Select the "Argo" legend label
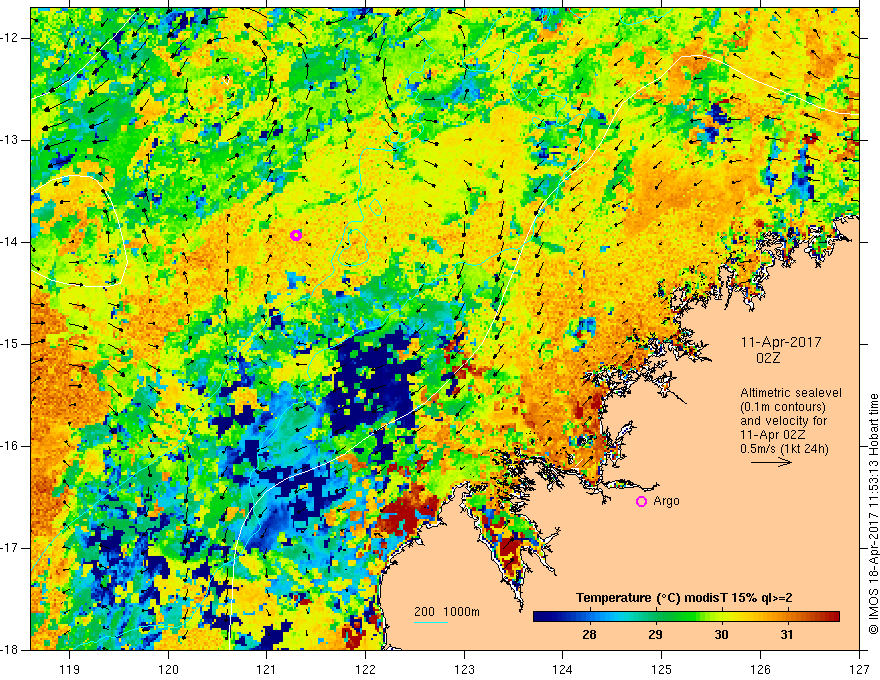The image size is (880, 680). point(666,501)
